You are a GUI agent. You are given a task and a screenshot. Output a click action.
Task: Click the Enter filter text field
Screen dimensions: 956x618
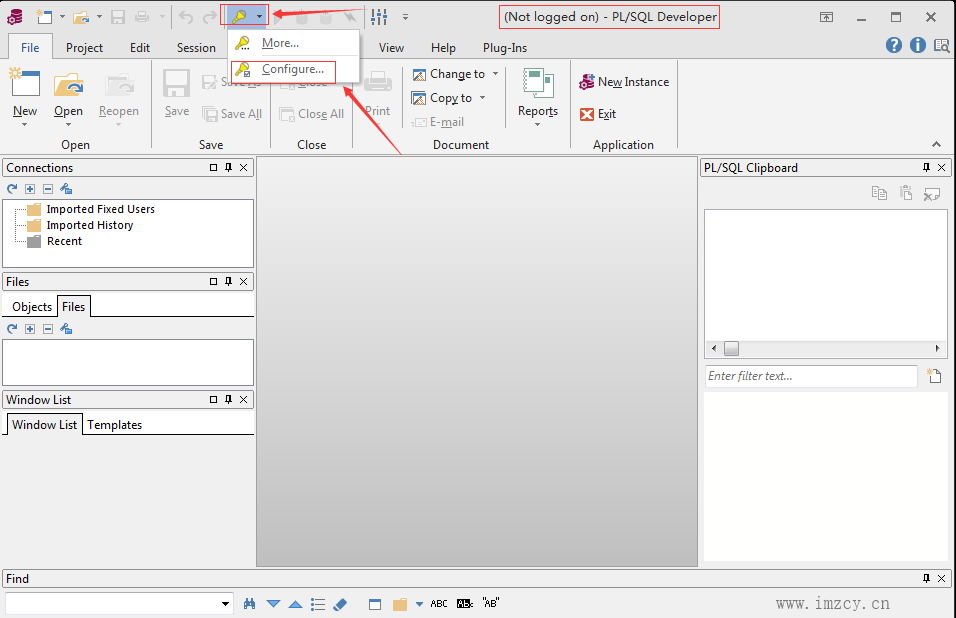coord(810,376)
